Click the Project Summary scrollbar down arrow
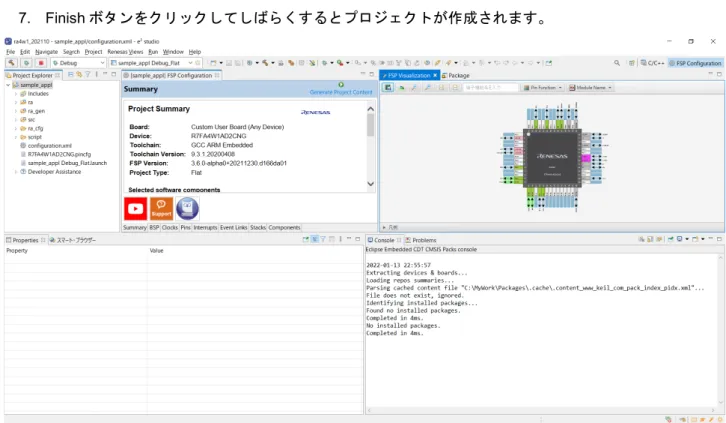This screenshot has height=423, width=726. (370, 184)
